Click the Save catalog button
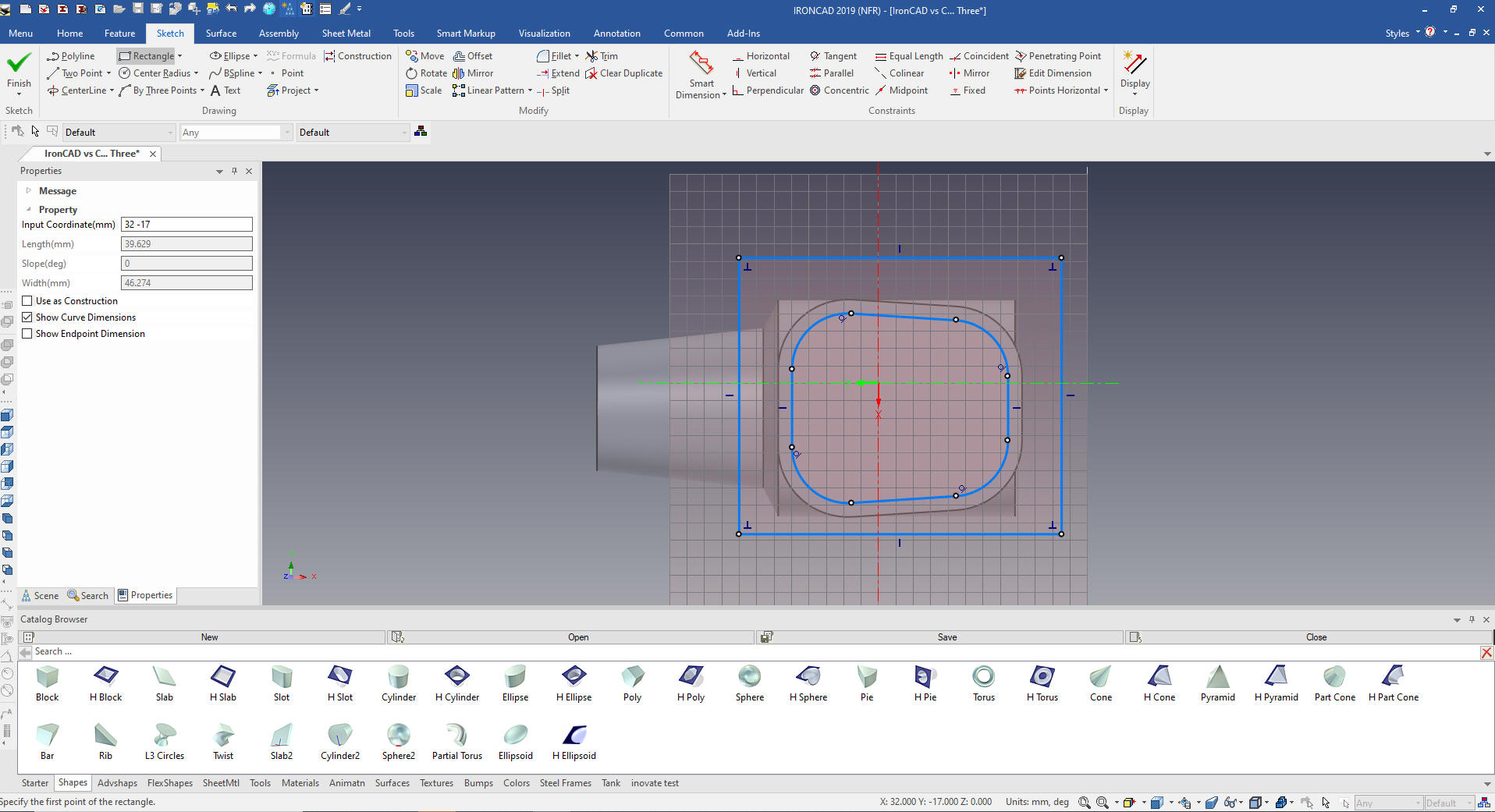The height and width of the screenshot is (812, 1495). click(x=946, y=637)
